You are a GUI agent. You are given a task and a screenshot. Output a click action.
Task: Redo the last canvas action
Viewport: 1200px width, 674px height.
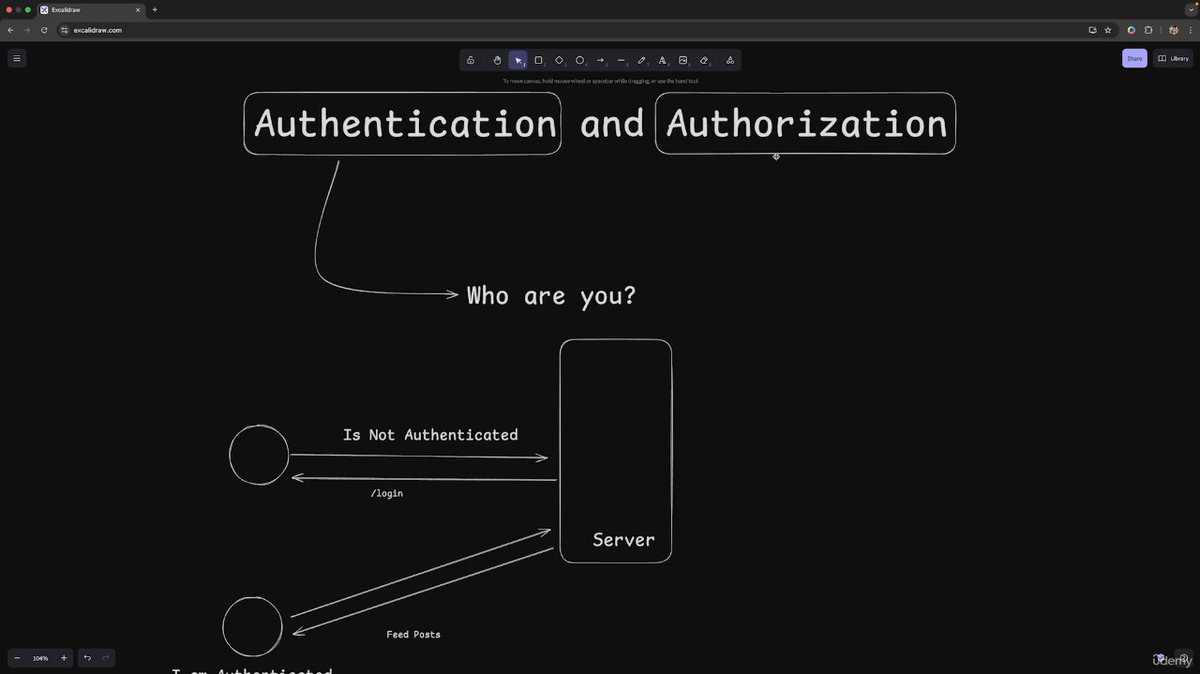pyautogui.click(x=106, y=658)
